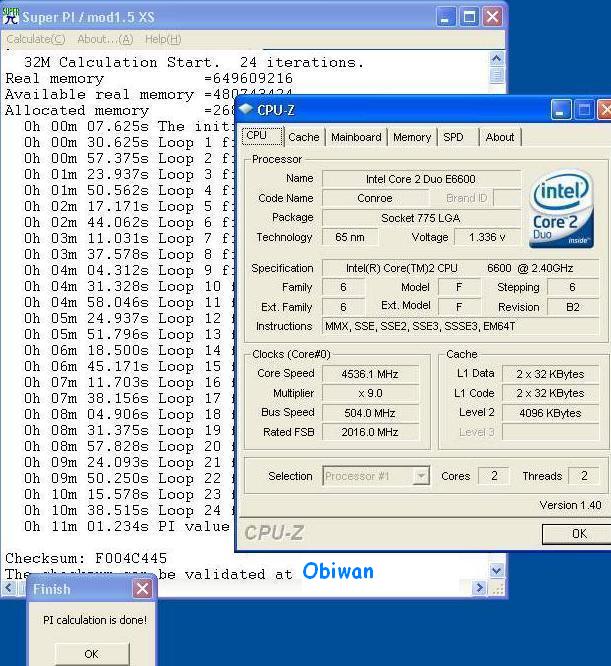
Task: Open the Calculate menu in Super PI
Action: coord(36,40)
